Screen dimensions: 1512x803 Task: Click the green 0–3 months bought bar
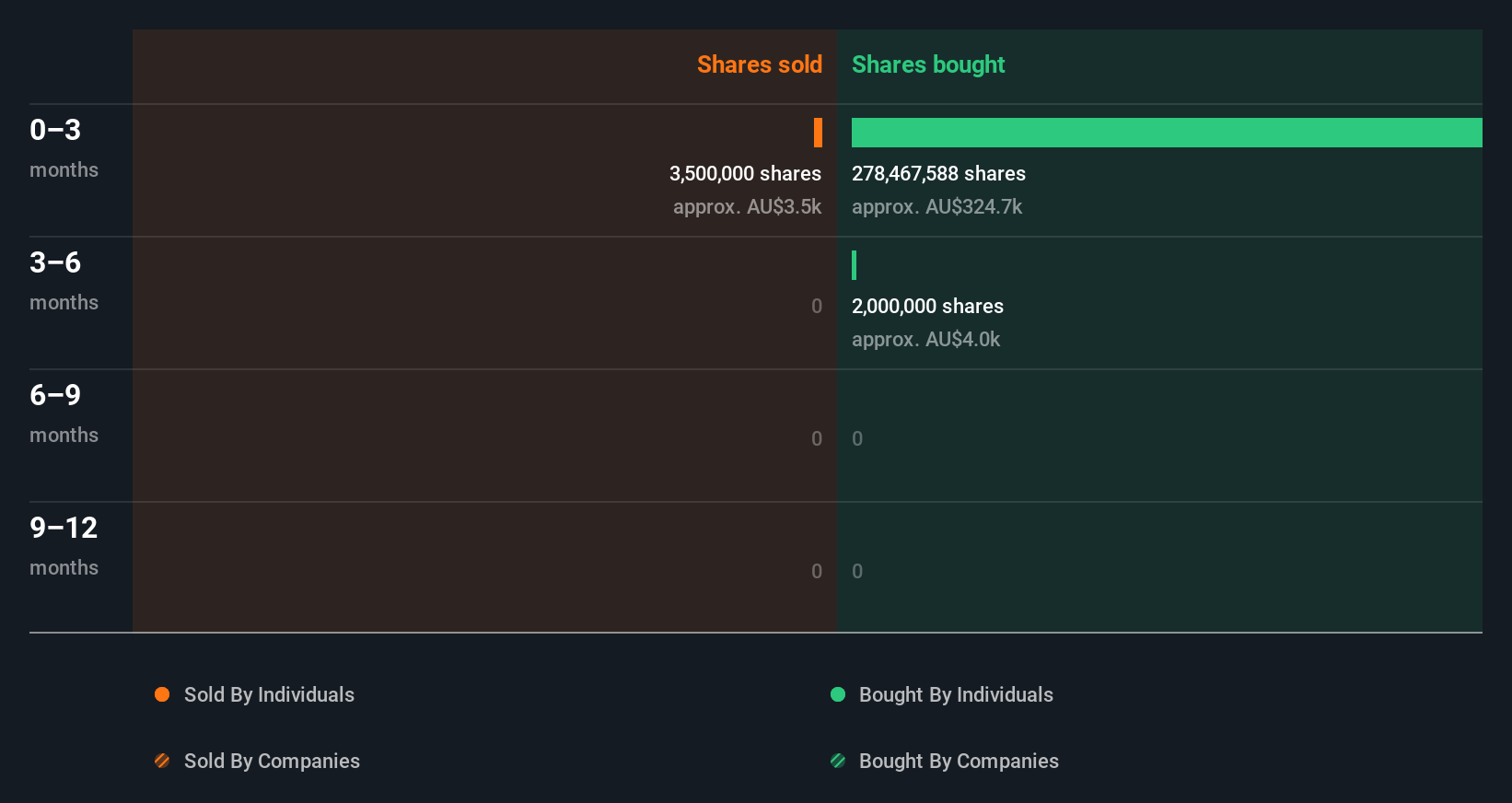point(1167,133)
